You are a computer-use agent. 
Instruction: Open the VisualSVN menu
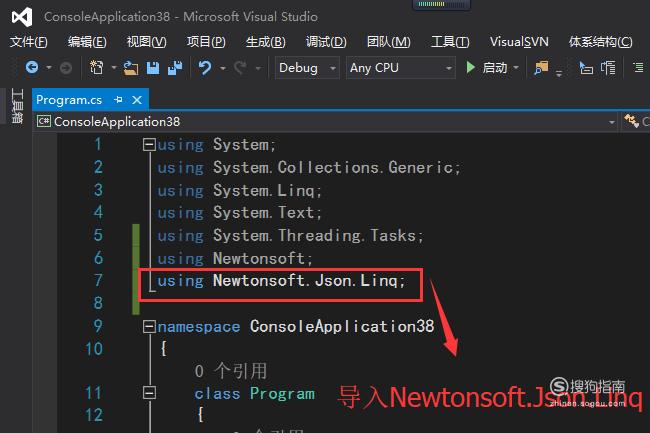tap(519, 42)
